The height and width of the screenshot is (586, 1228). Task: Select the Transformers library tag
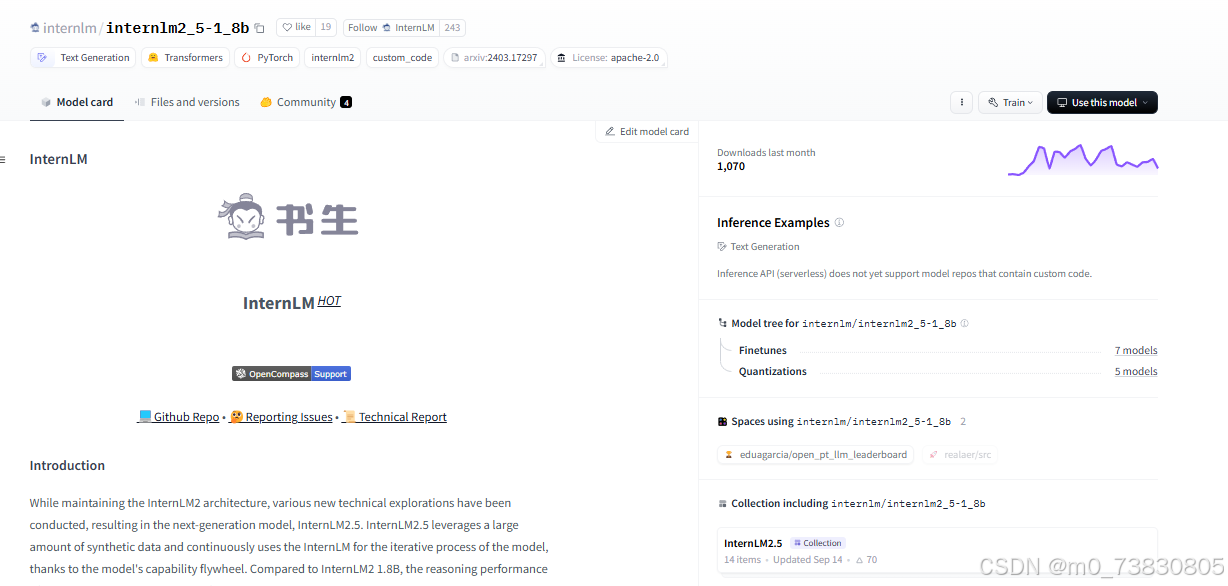(x=185, y=58)
